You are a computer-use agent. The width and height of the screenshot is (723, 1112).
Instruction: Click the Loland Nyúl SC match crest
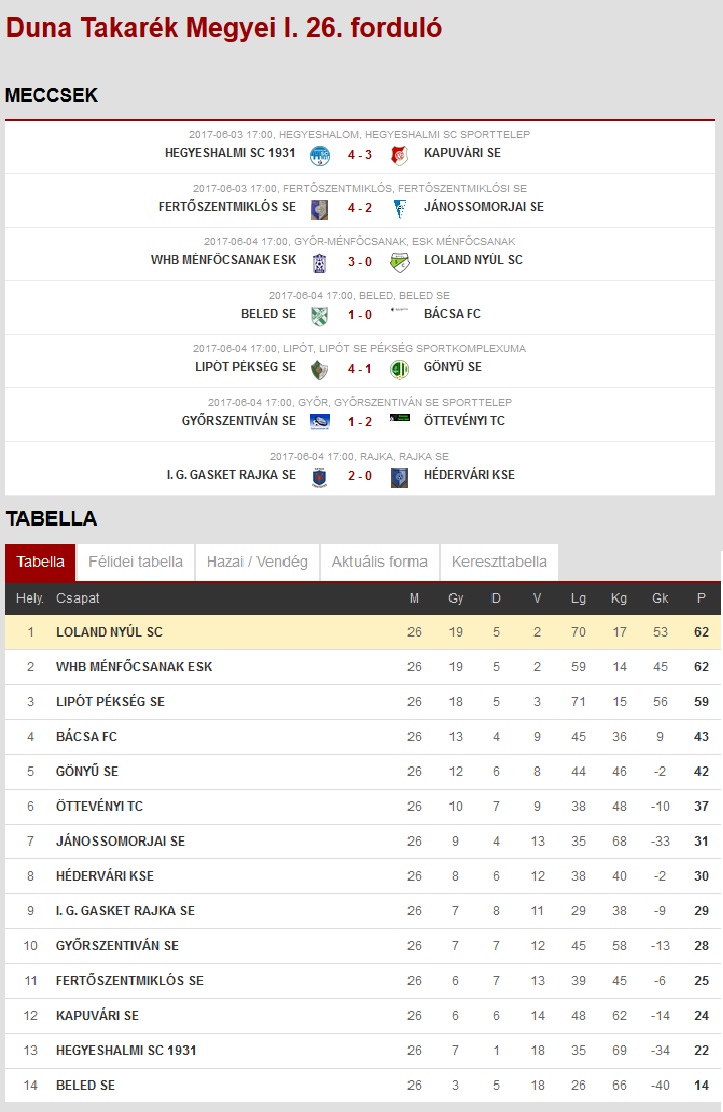(x=400, y=262)
